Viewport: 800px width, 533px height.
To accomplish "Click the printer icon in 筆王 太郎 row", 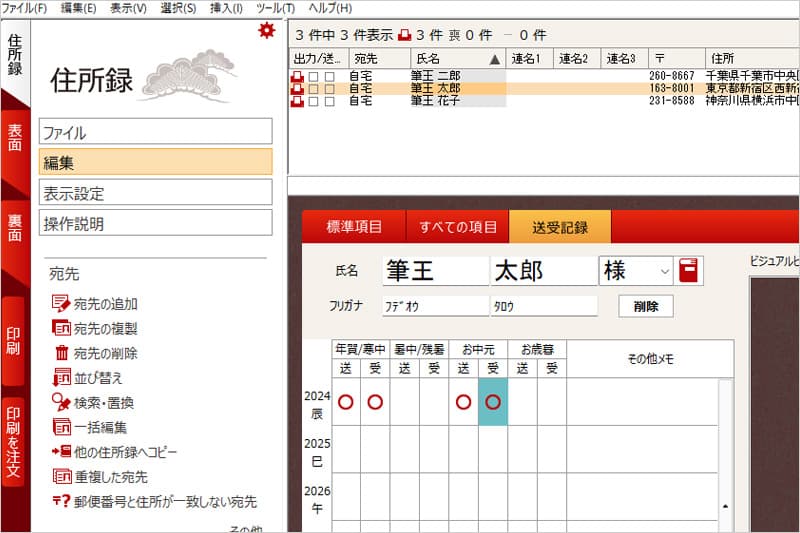I will click(x=297, y=89).
